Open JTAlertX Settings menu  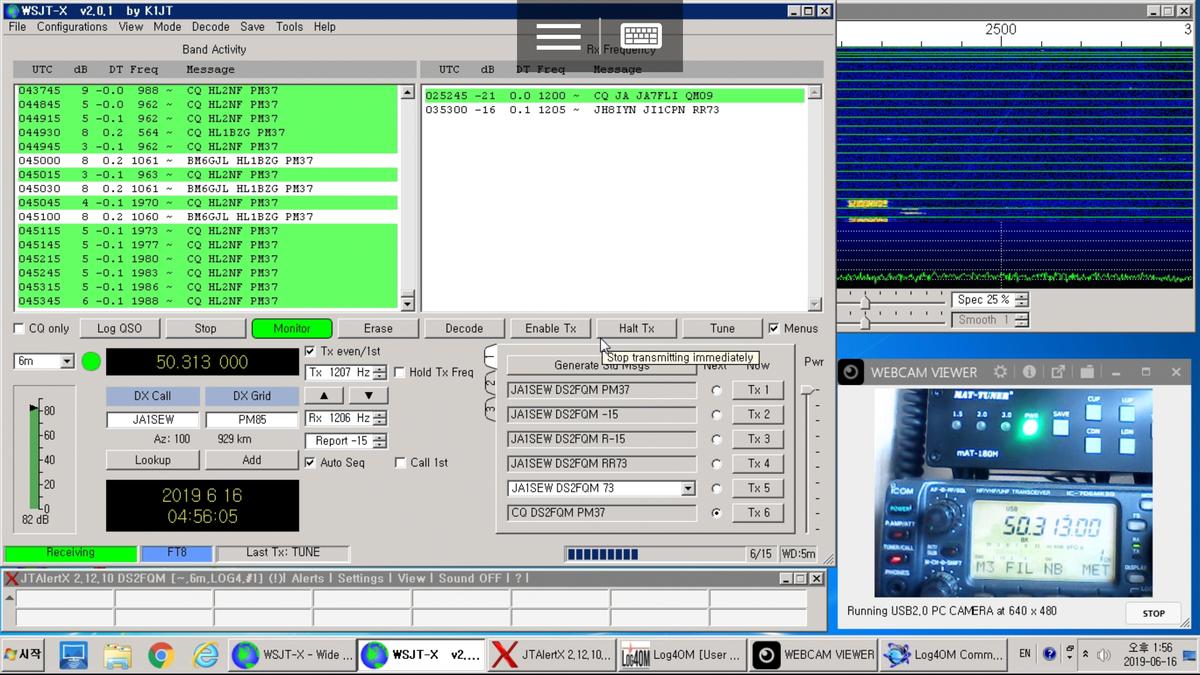(360, 578)
